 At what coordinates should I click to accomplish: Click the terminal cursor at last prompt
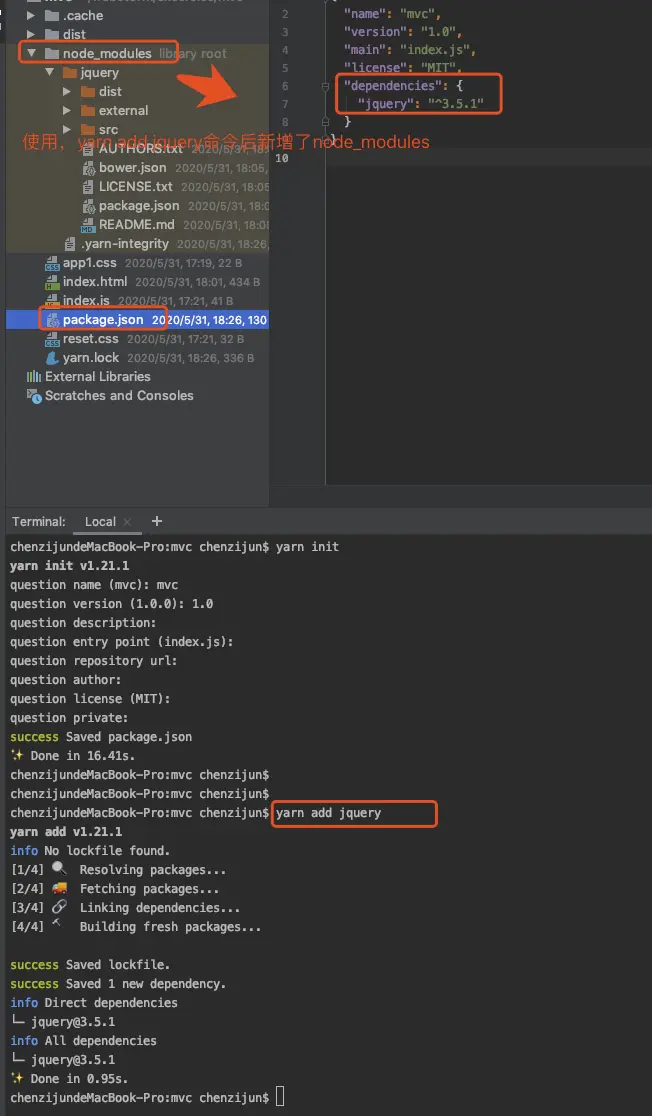click(x=280, y=1097)
